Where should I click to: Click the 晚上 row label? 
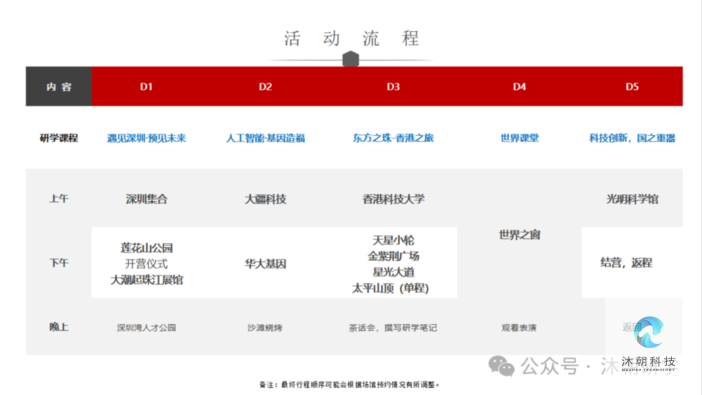pos(59,327)
